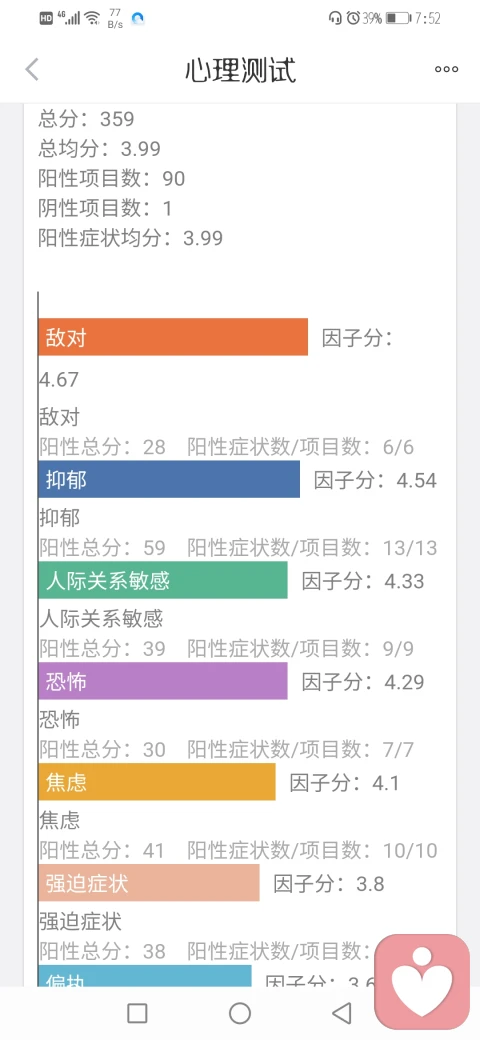Select the blue 抑郁 factor bar
This screenshot has width=480, height=1040.
169,479
